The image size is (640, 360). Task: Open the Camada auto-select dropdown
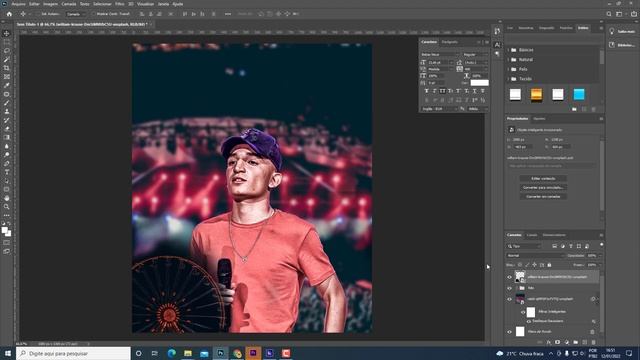(76, 14)
